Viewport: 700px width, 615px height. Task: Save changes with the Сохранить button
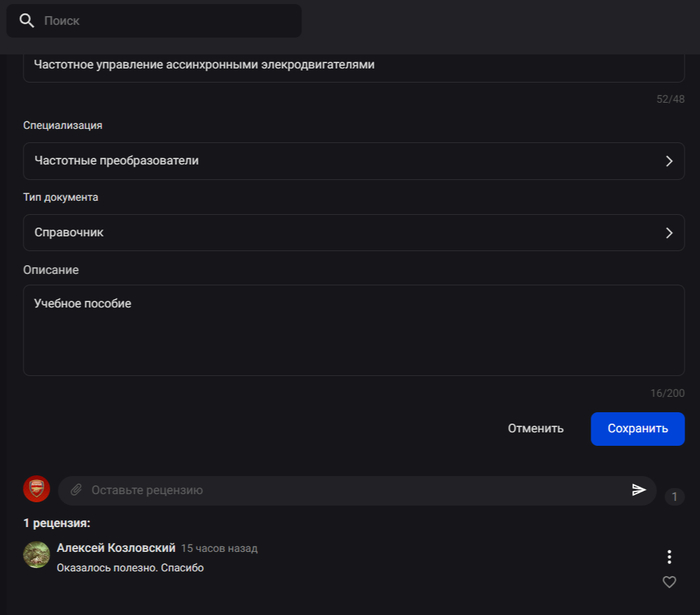(x=638, y=429)
